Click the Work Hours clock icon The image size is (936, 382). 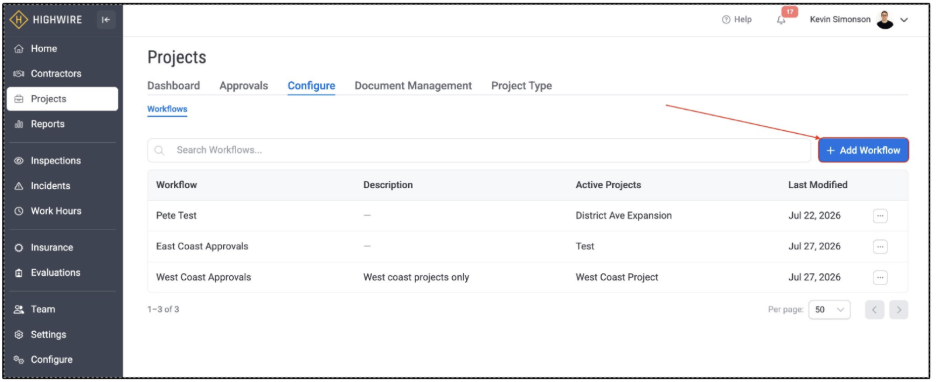click(19, 211)
